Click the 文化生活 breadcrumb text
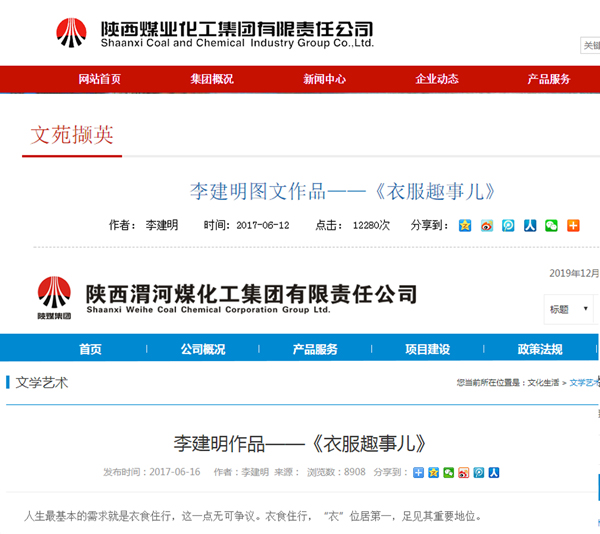600x534 pixels. 543,383
